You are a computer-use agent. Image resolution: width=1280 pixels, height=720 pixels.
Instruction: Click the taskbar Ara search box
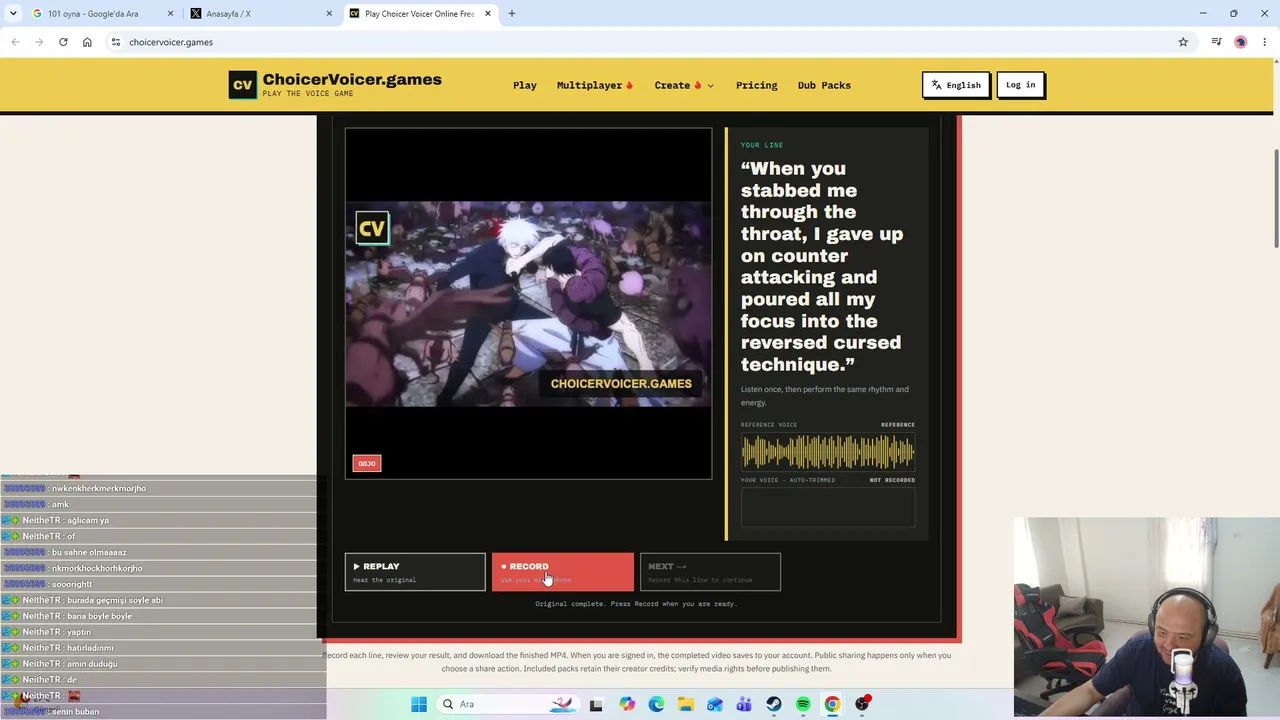click(508, 704)
